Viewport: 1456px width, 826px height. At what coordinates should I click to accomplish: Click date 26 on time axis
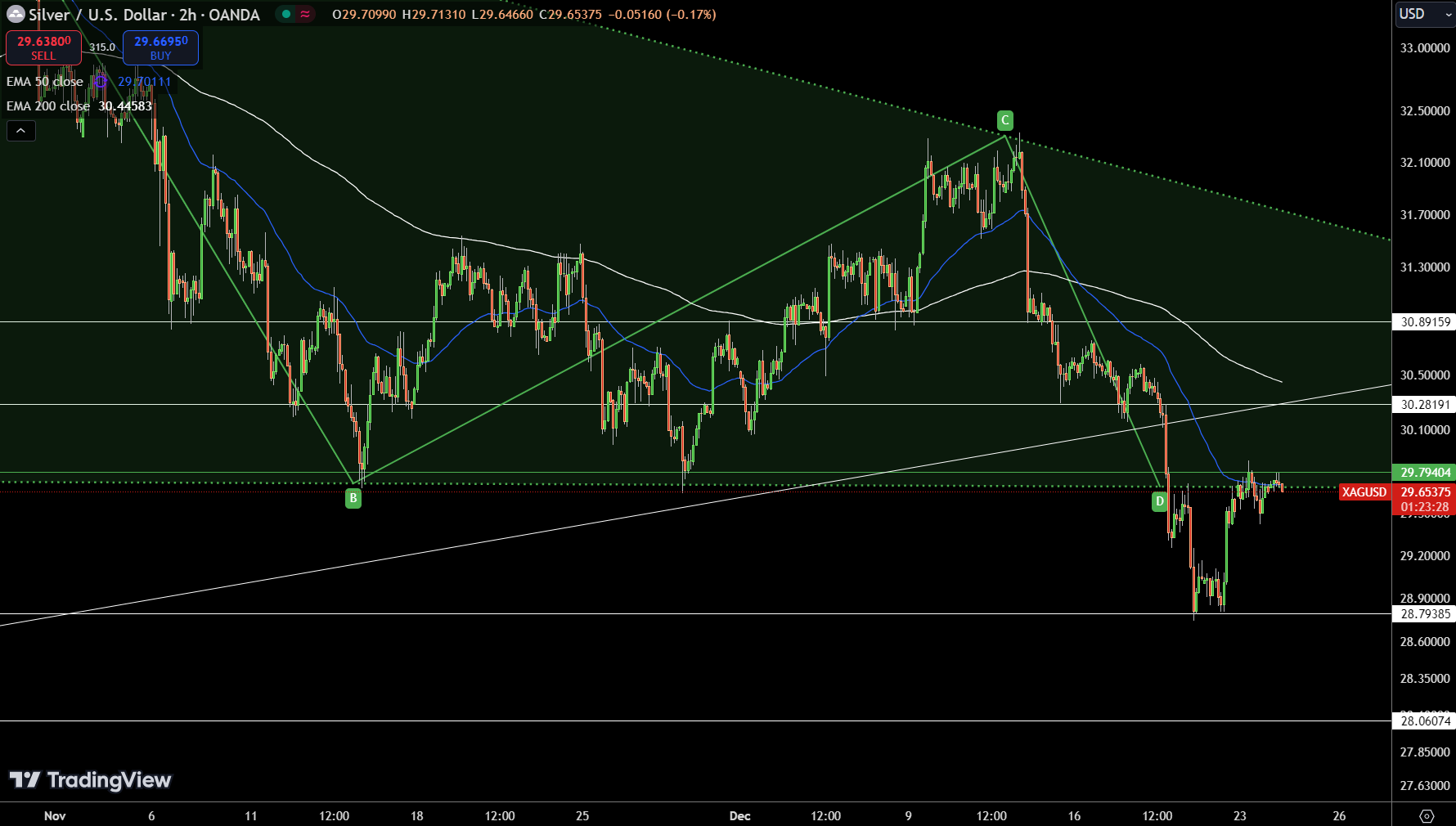1340,816
